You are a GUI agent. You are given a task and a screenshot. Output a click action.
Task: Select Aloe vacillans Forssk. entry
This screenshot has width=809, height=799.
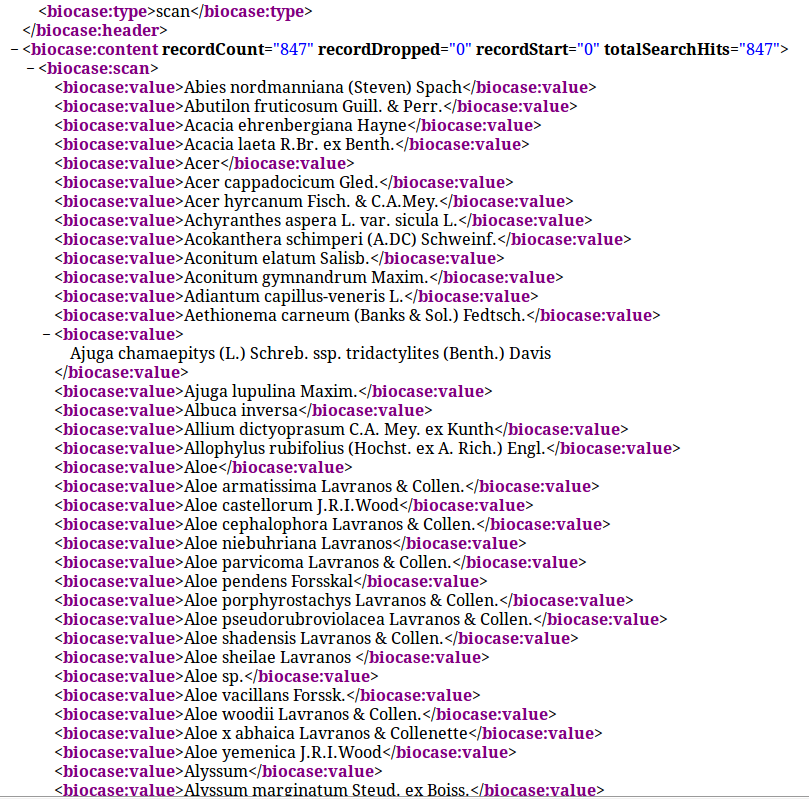pyautogui.click(x=267, y=696)
